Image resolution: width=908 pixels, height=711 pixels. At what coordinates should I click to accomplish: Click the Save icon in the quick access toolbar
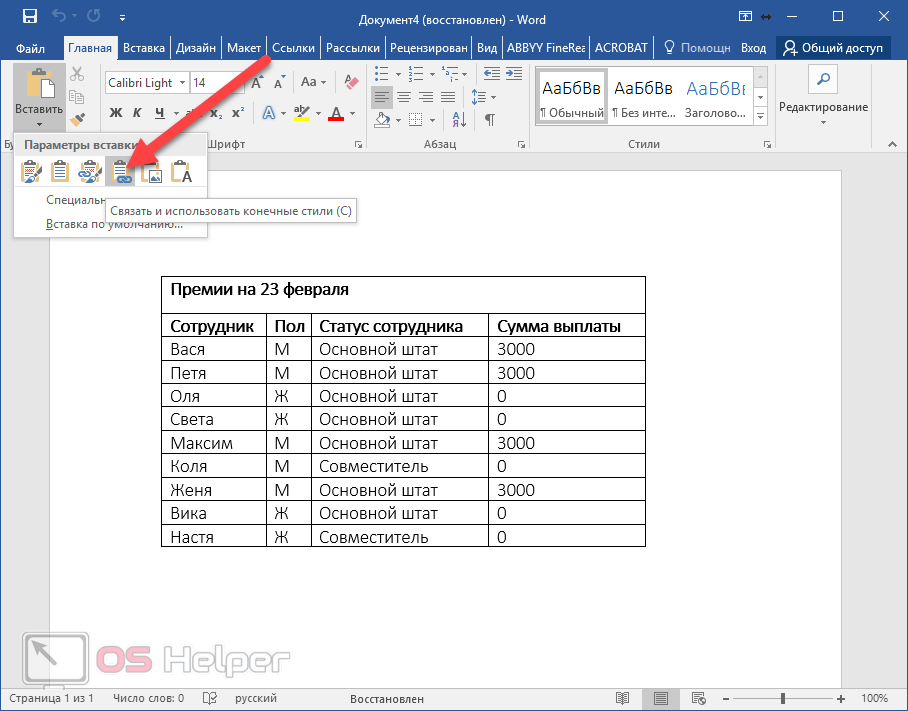[30, 17]
